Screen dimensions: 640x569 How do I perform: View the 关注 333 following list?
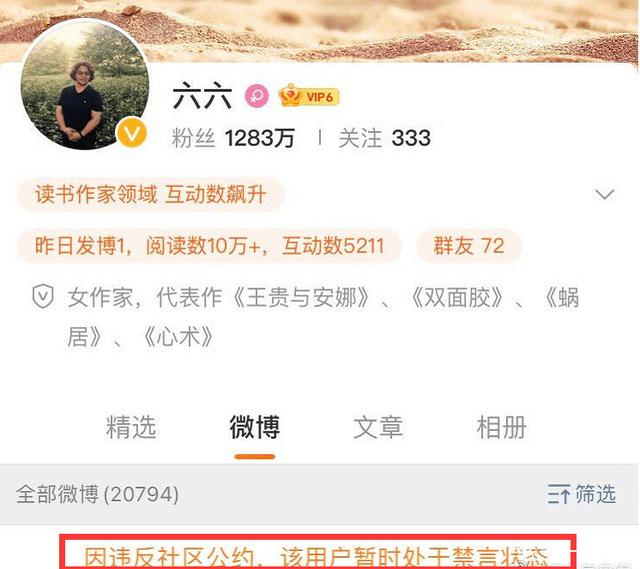tap(384, 138)
